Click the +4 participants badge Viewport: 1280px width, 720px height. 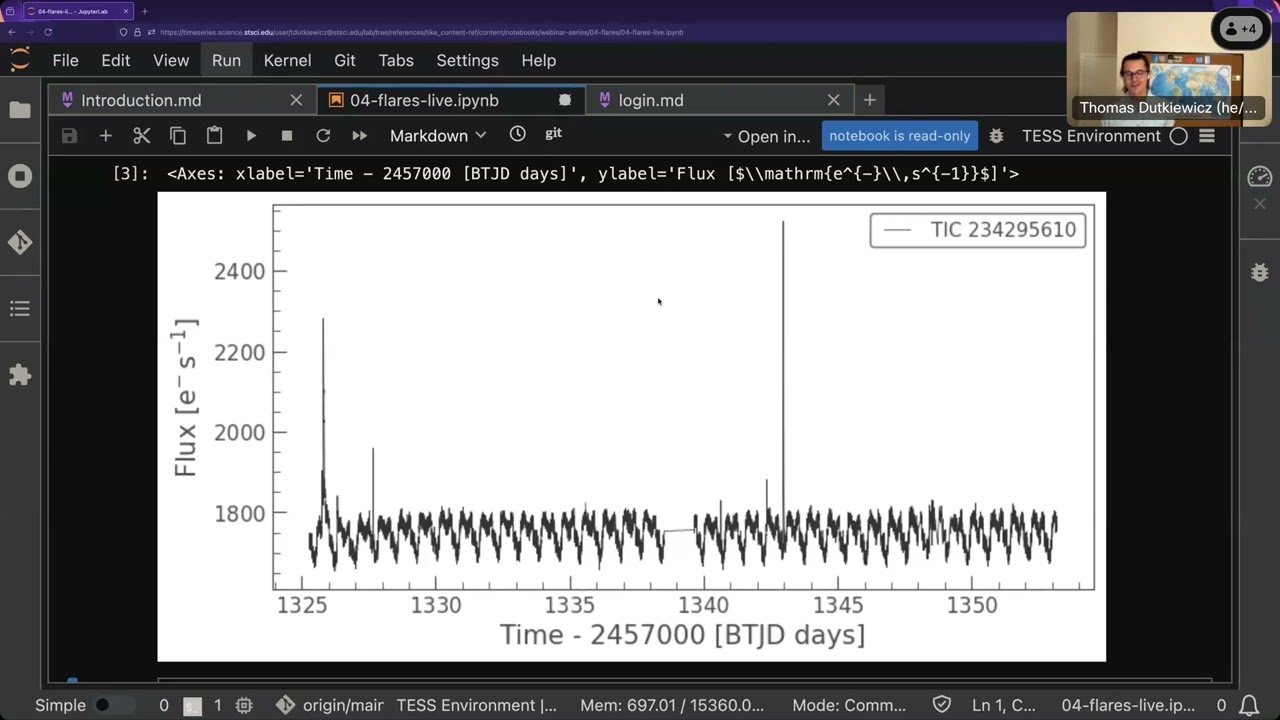click(1240, 29)
